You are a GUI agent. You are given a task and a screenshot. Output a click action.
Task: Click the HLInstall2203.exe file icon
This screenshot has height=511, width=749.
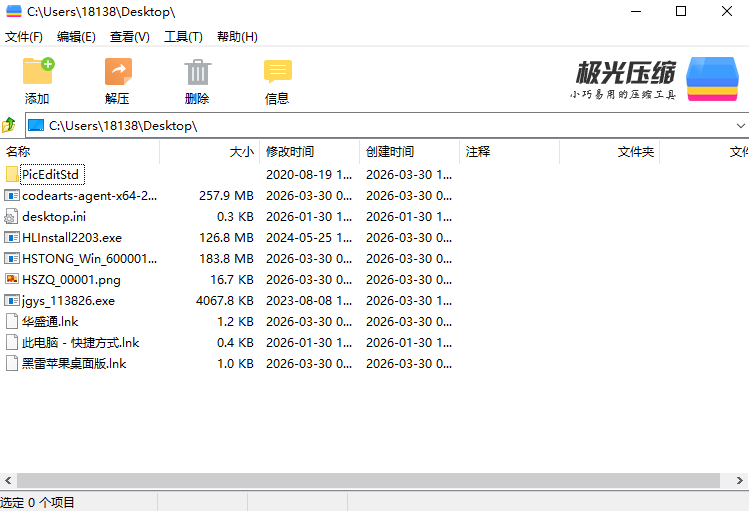[12, 237]
